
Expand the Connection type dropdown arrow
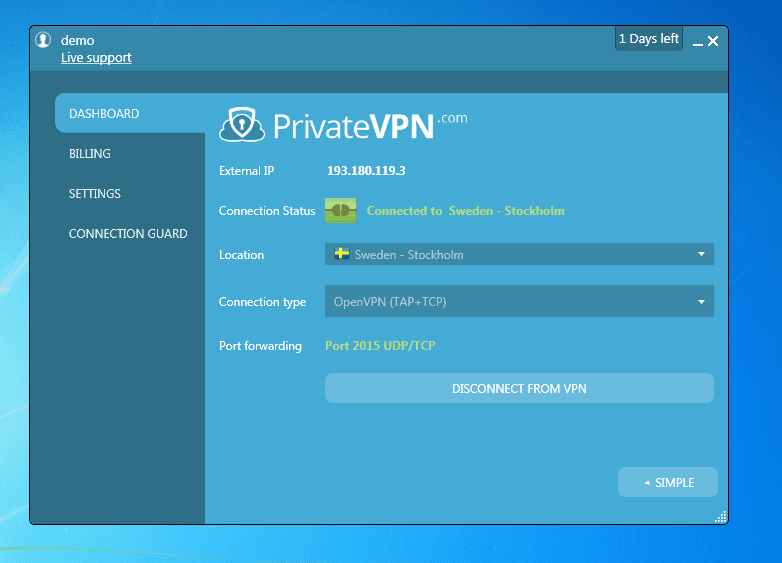(x=701, y=302)
